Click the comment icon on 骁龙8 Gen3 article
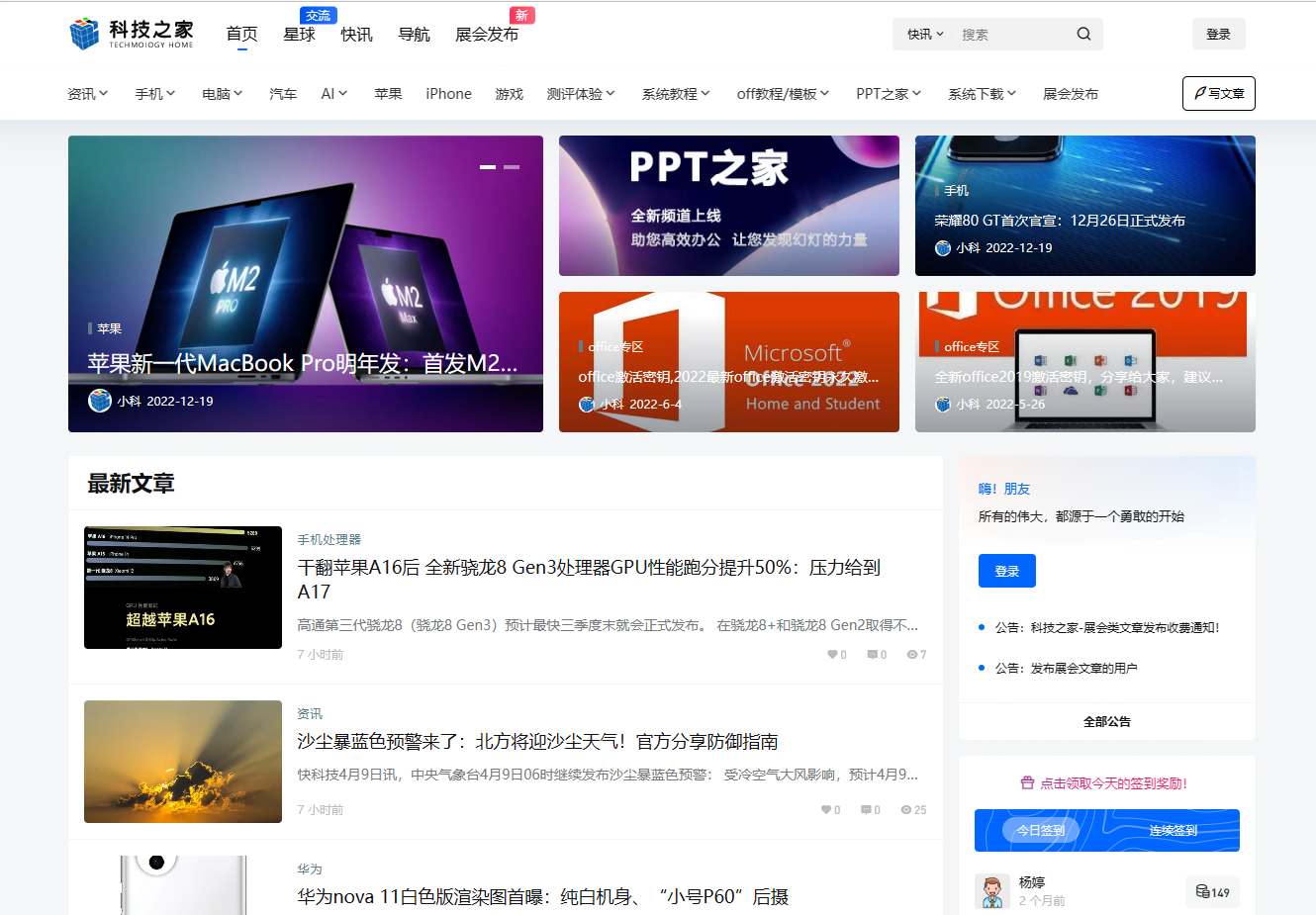Screen dimensions: 1316x915 (x=872, y=654)
